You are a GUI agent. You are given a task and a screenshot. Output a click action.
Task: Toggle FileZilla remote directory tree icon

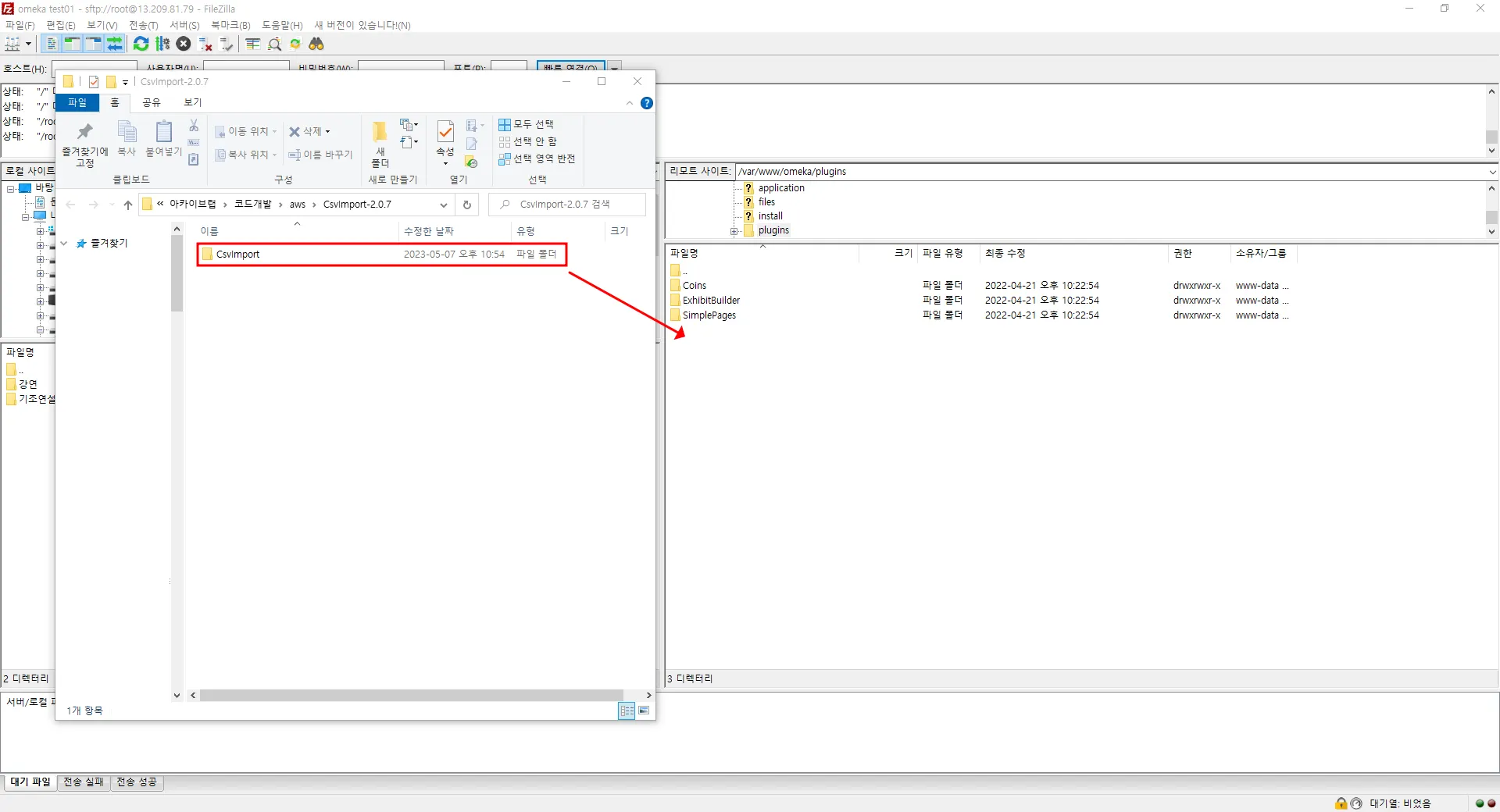pyautogui.click(x=93, y=44)
